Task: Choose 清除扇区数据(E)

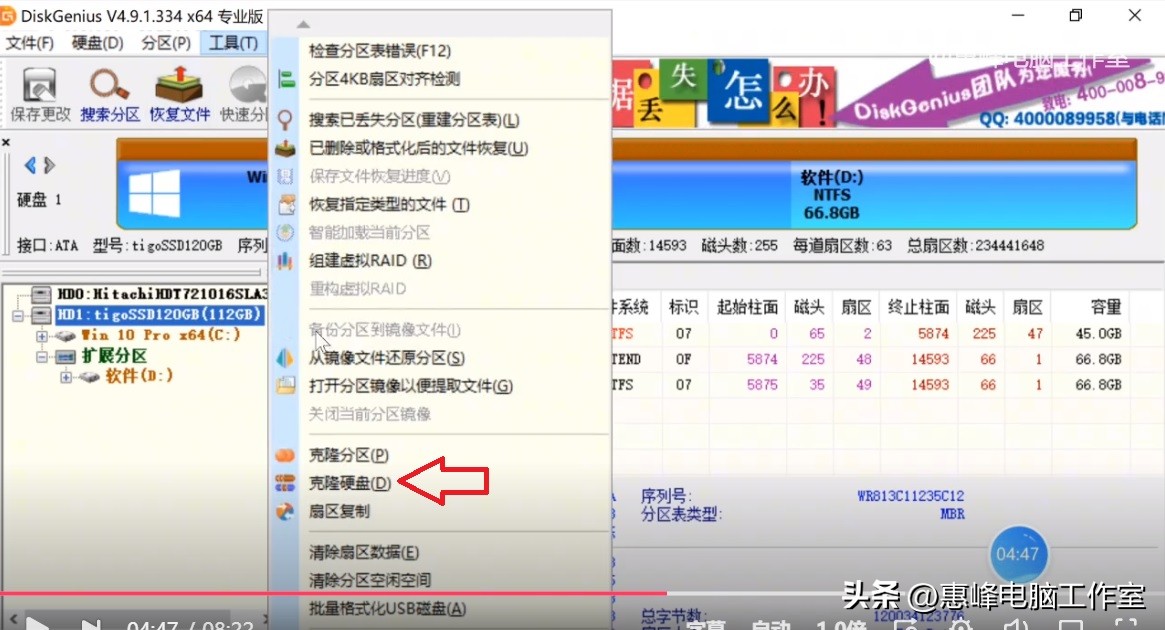Action: pos(363,553)
